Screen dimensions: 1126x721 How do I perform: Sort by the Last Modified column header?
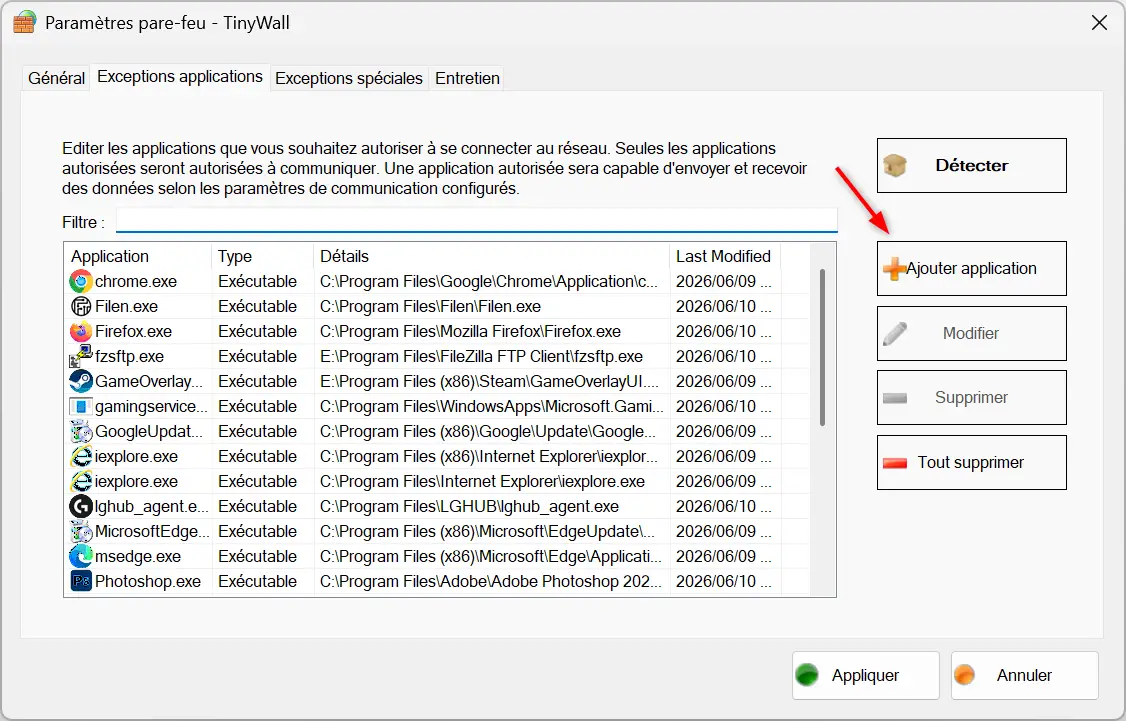[725, 256]
